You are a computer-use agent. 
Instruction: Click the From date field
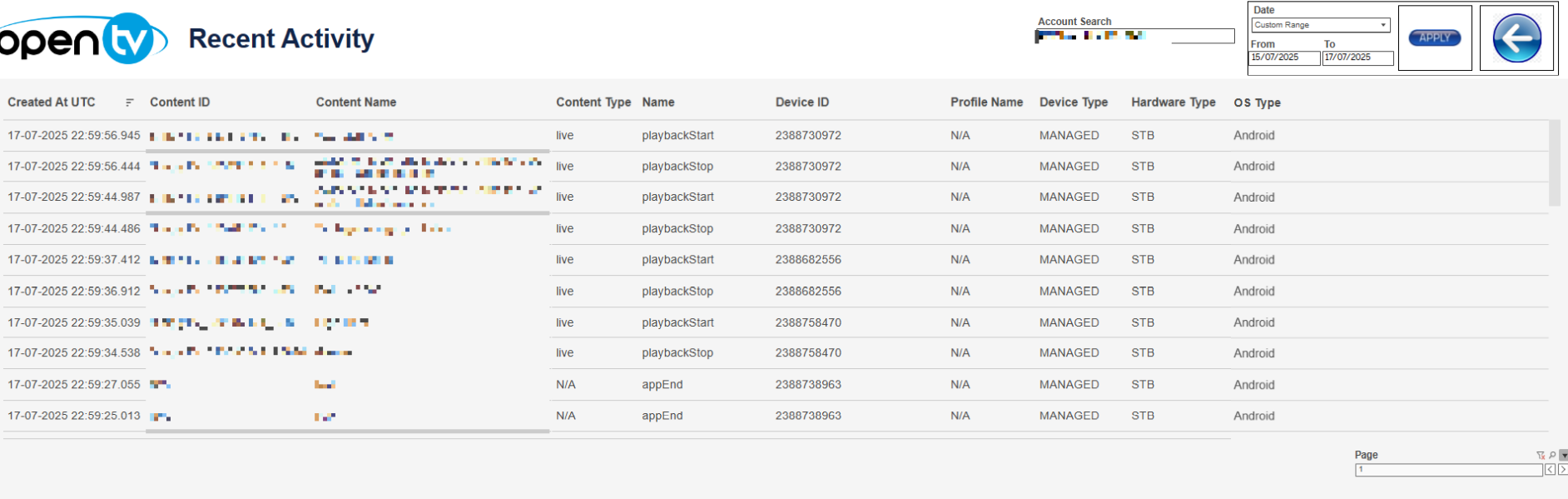point(1283,57)
